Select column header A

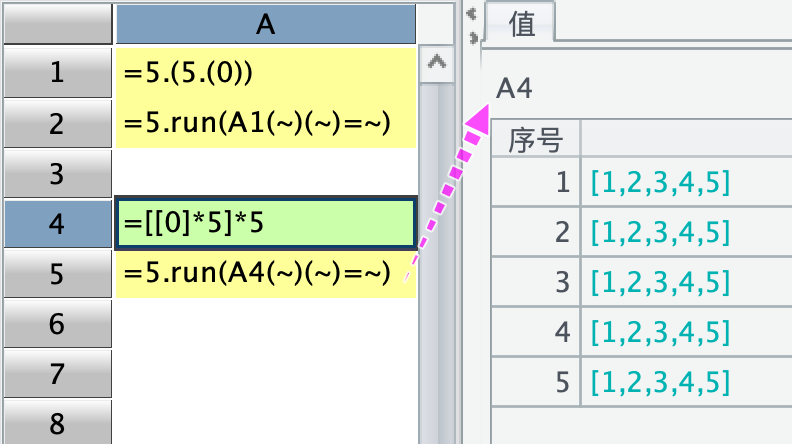pos(266,24)
